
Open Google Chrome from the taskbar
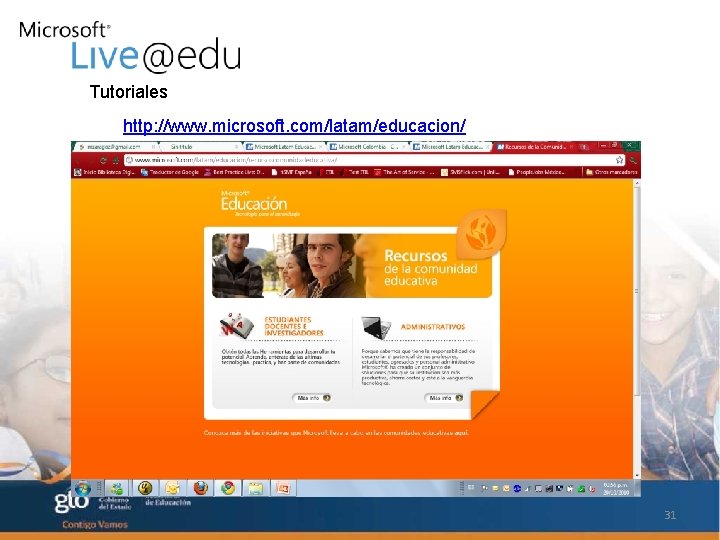coord(228,488)
